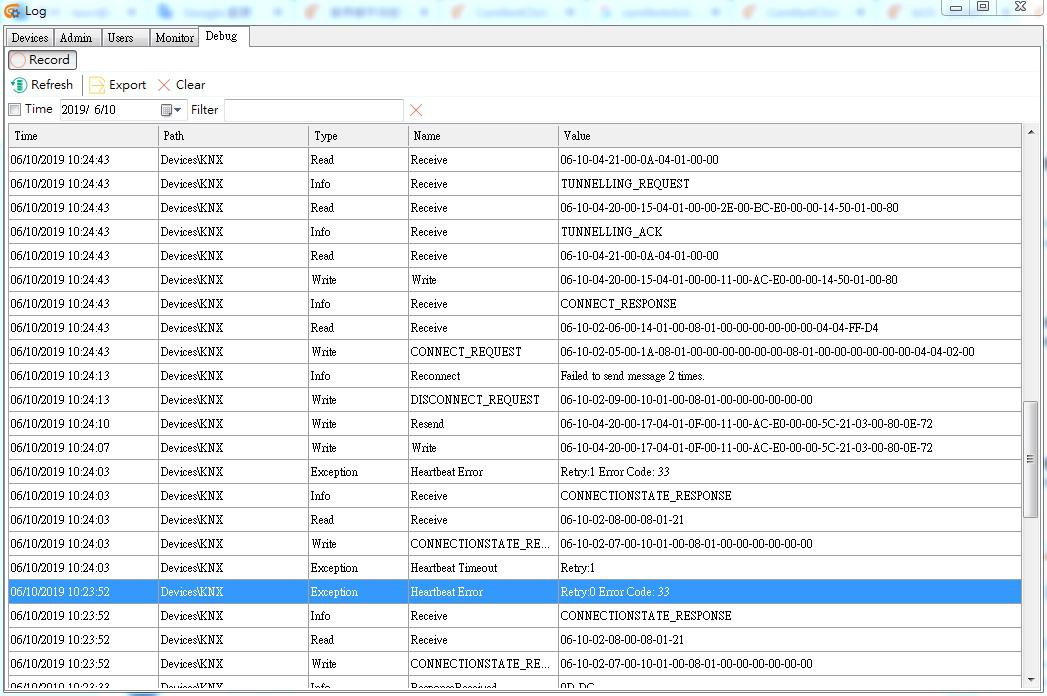Select value 06-10-02-09-00-10-01 of DISCONNECT_REQUEST
The image size is (1047, 696).
(x=789, y=400)
